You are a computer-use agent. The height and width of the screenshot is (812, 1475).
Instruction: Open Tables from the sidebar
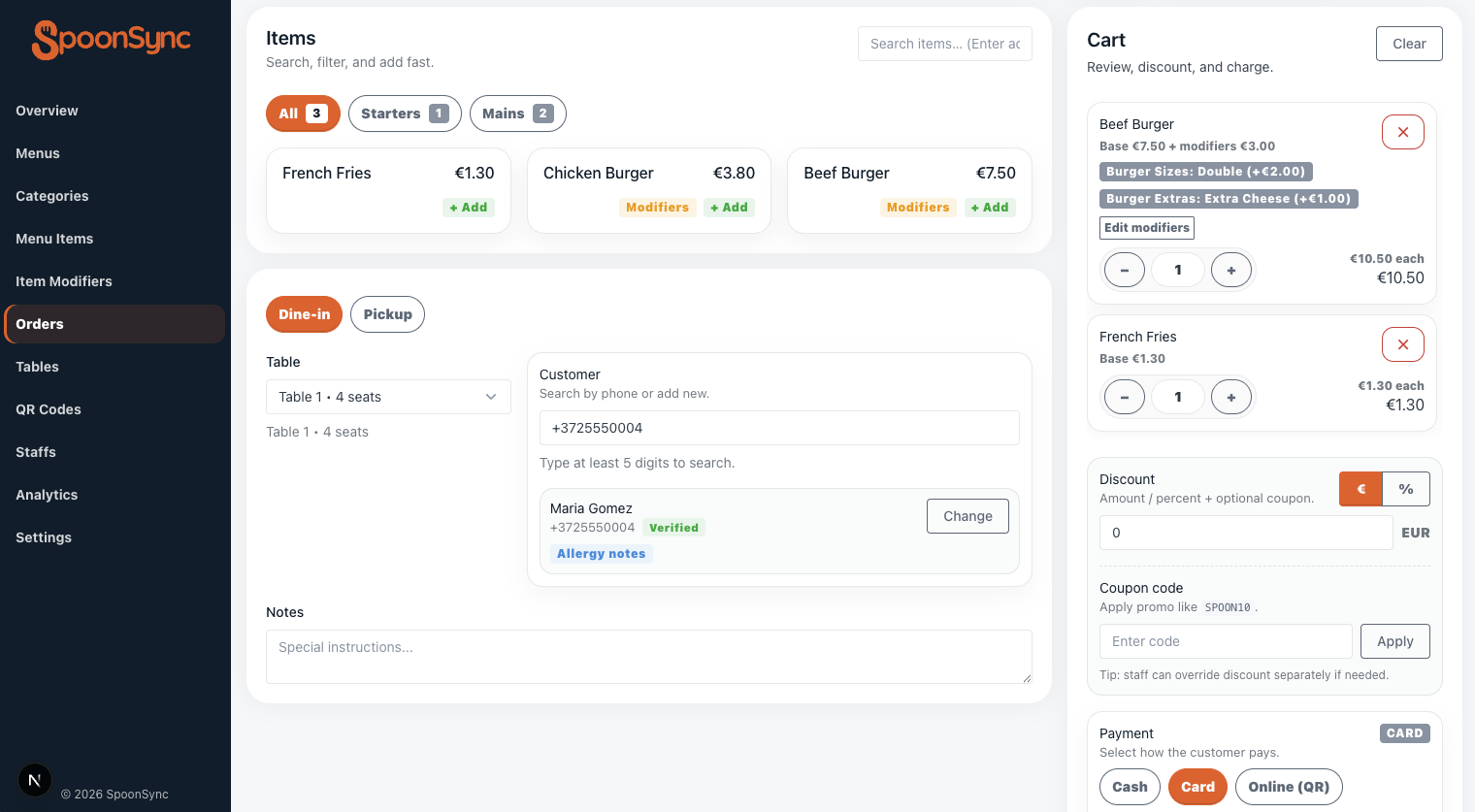pyautogui.click(x=37, y=366)
